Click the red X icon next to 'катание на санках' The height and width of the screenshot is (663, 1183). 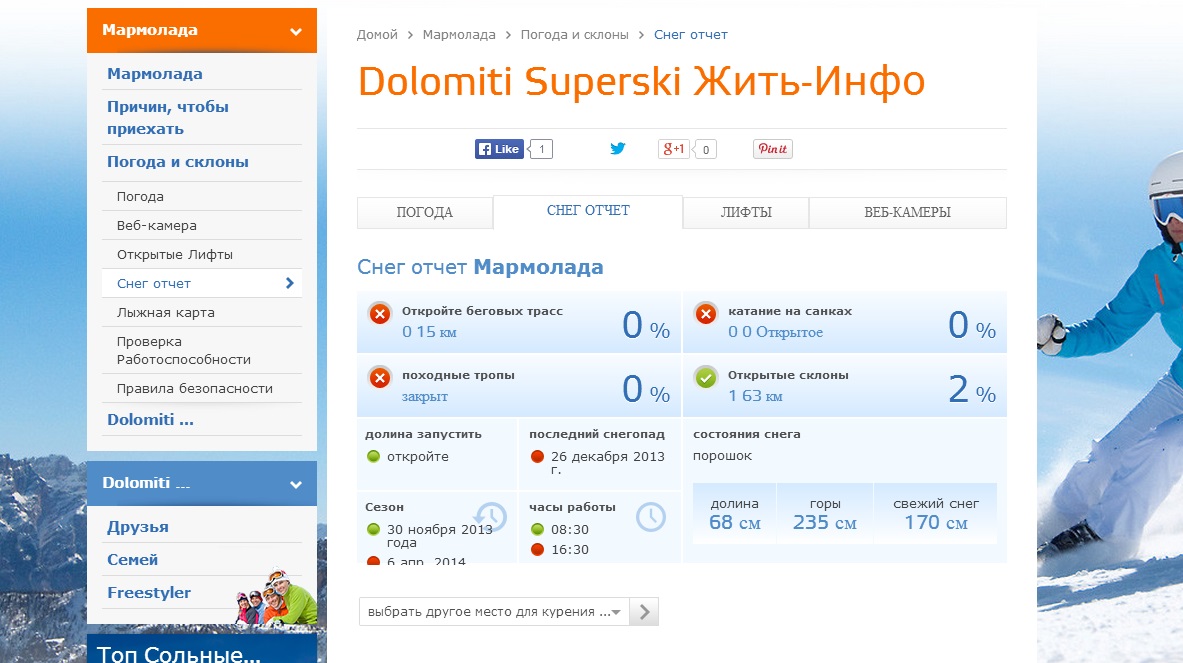706,314
